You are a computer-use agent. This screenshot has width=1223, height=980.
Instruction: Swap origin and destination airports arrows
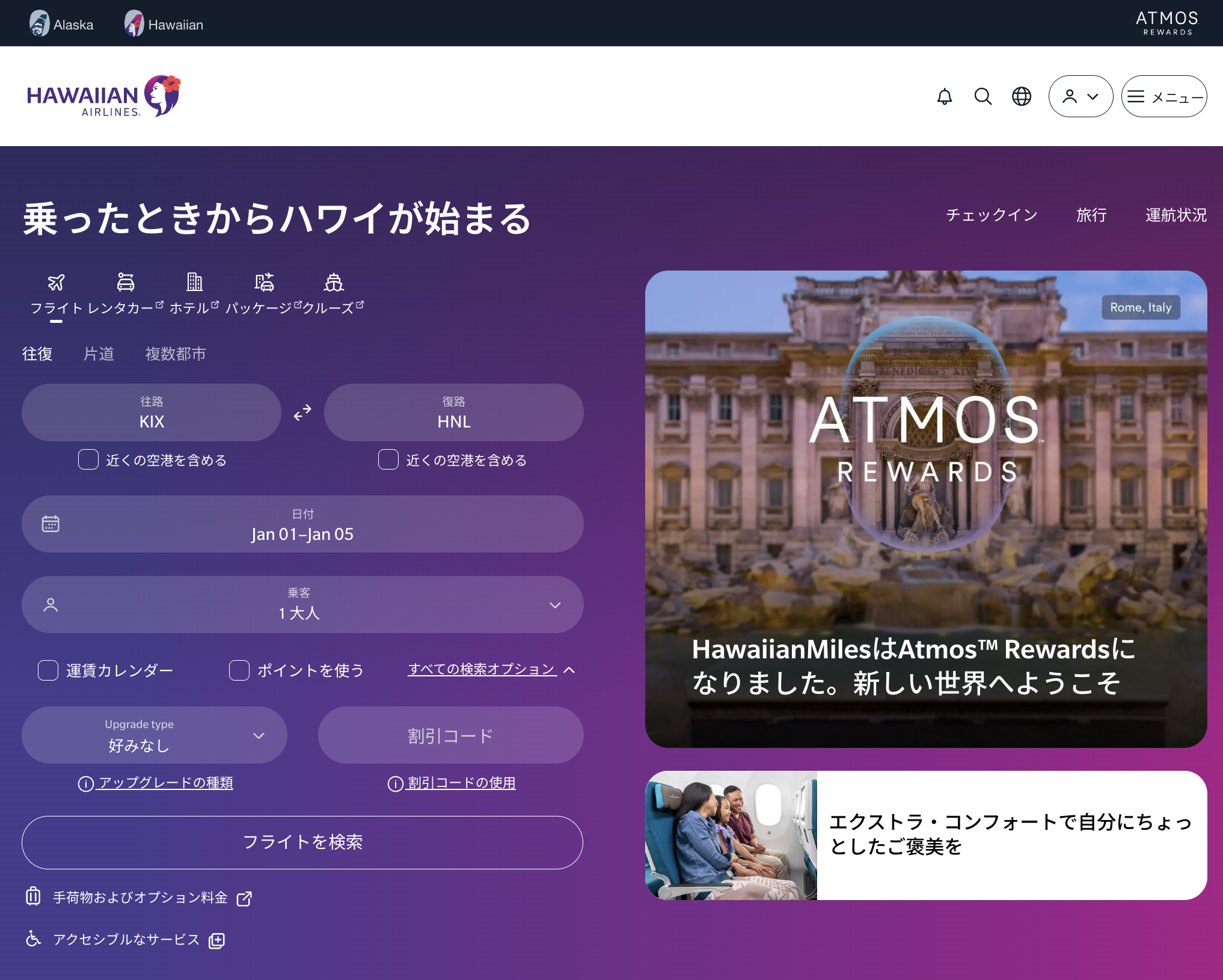302,413
